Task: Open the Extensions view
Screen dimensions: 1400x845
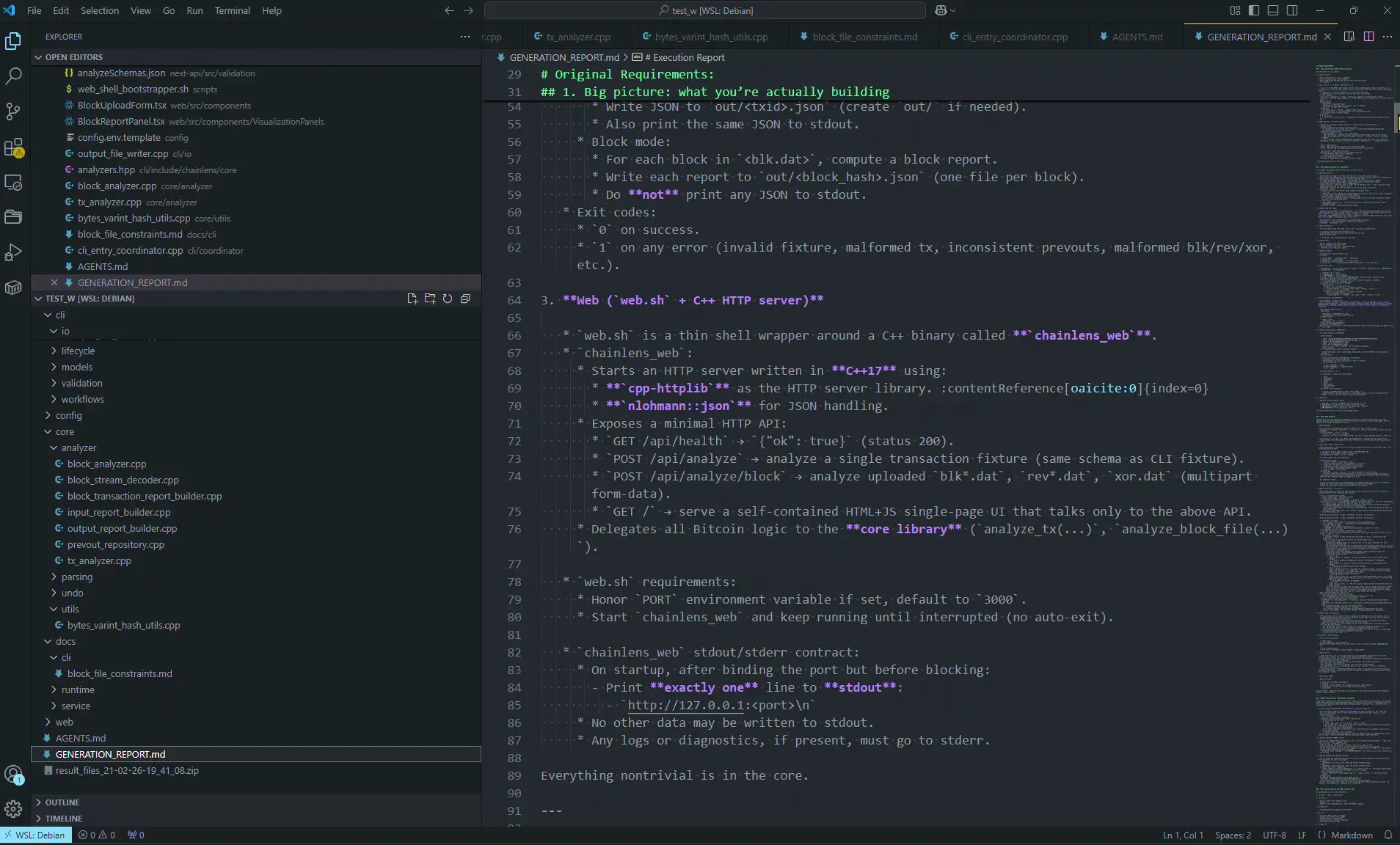Action: point(13,147)
